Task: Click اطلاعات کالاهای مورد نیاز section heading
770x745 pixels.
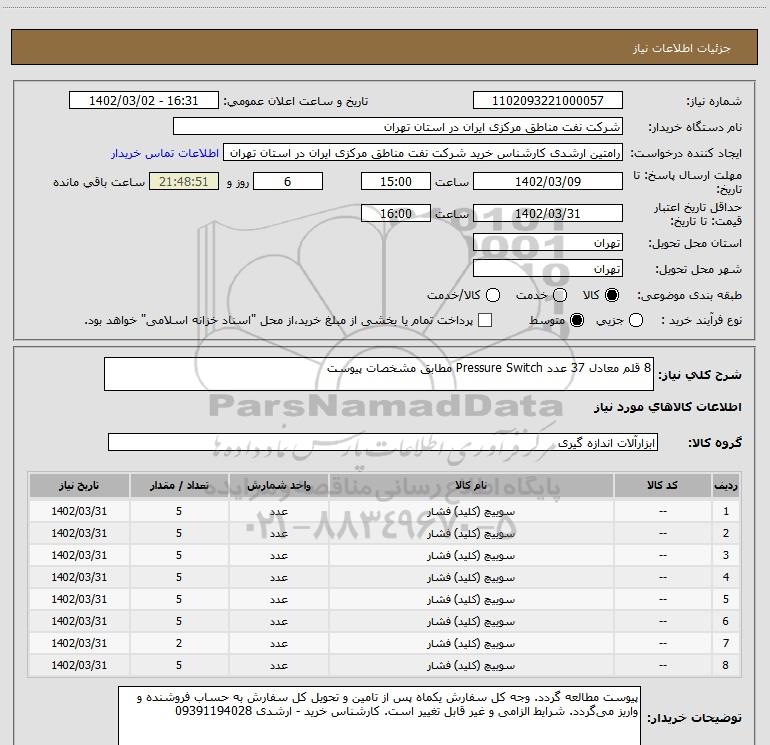Action: click(x=668, y=407)
